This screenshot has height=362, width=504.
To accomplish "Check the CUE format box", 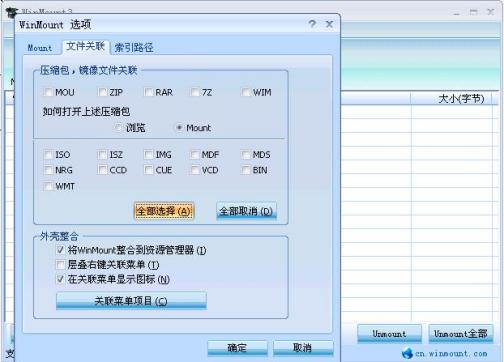I will pyautogui.click(x=148, y=170).
